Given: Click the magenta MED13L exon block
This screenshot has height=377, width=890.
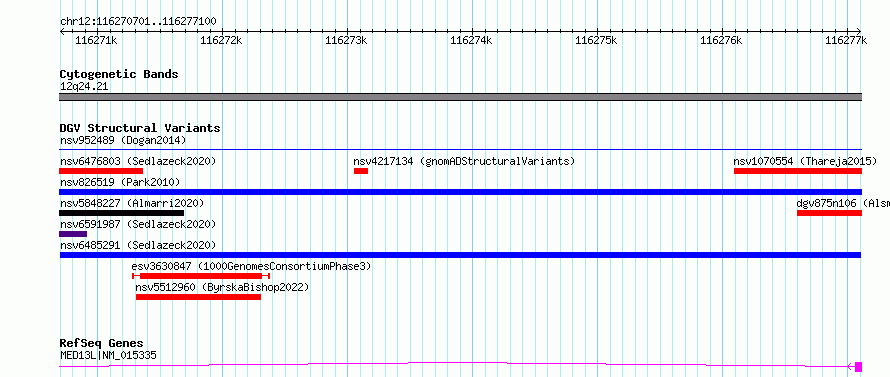Looking at the screenshot, I should click(858, 367).
